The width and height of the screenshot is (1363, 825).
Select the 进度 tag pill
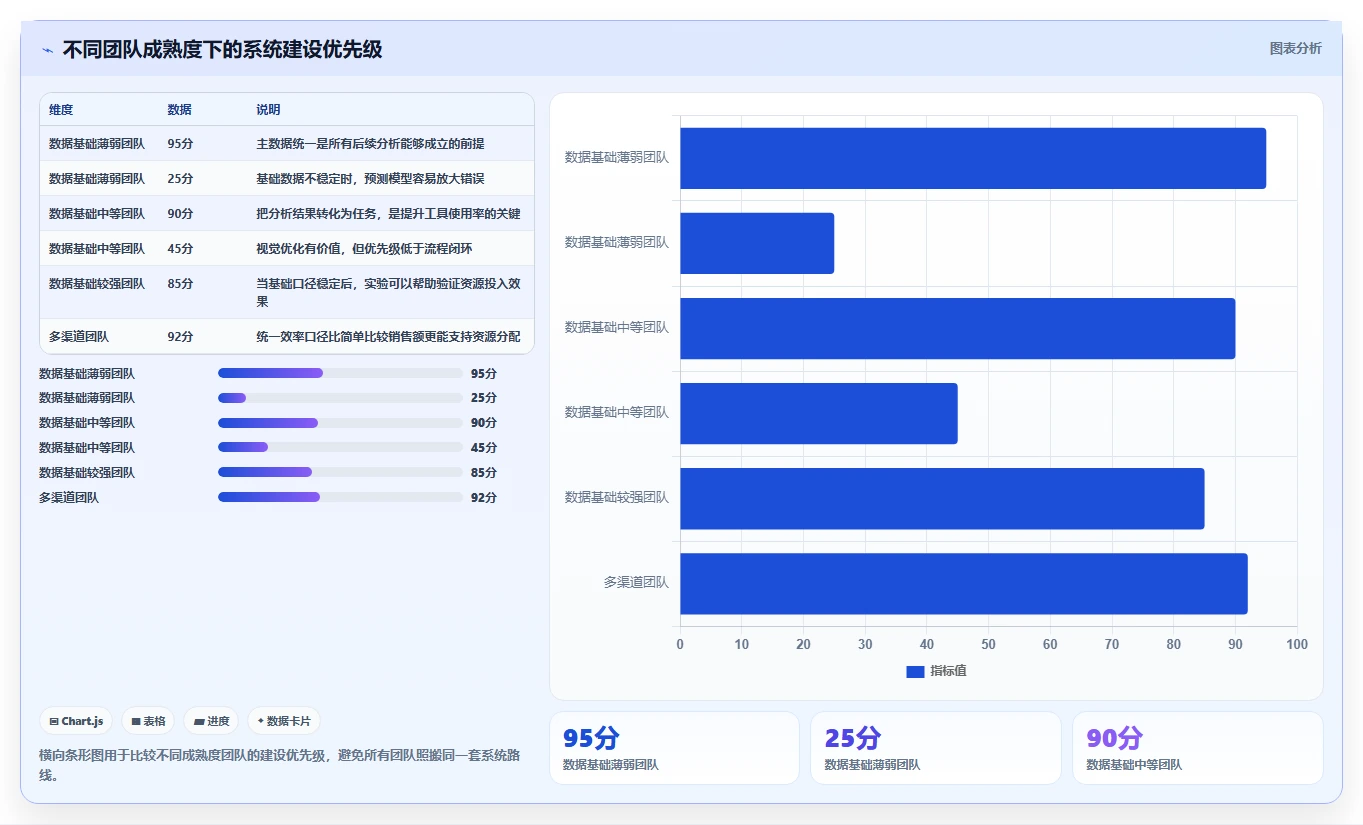point(211,721)
